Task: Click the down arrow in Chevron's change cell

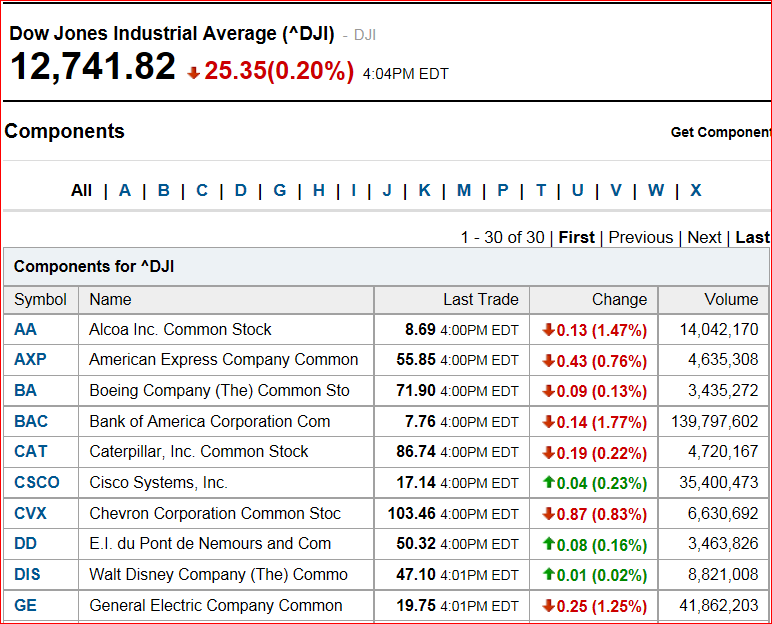Action: click(548, 514)
